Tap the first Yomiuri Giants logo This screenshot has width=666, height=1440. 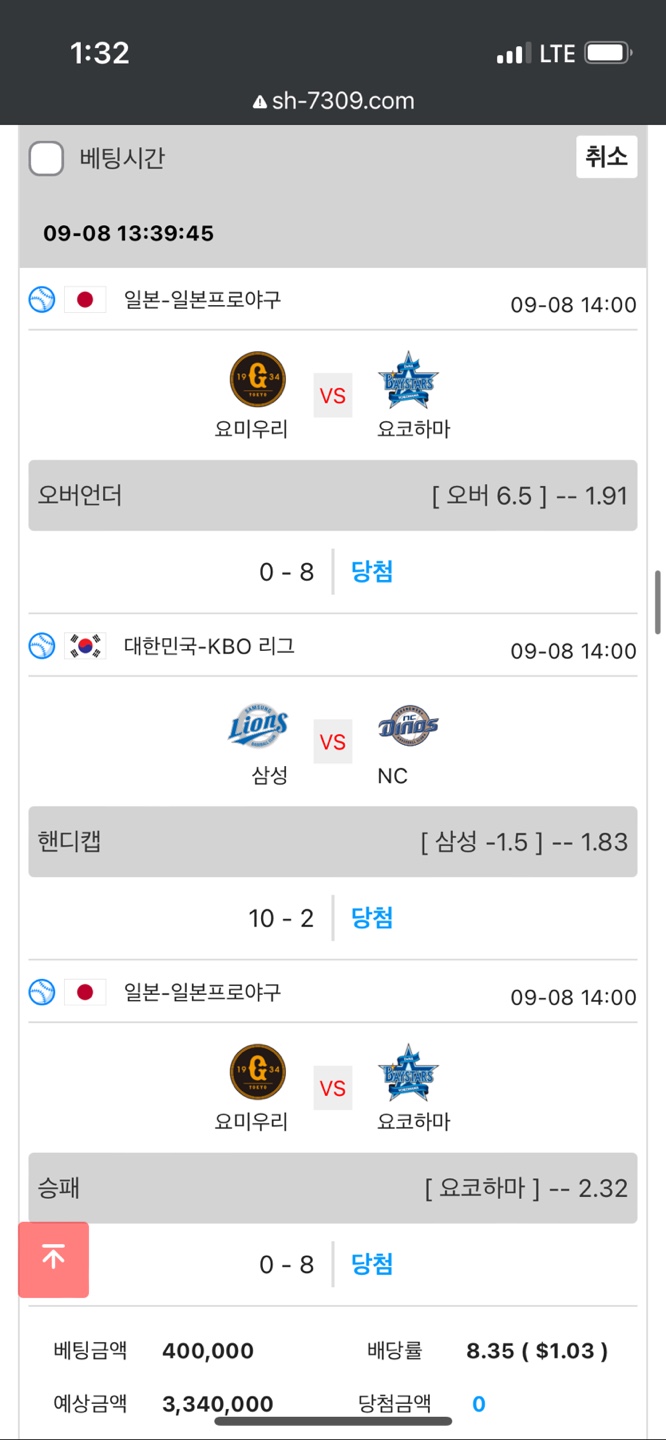coord(258,380)
